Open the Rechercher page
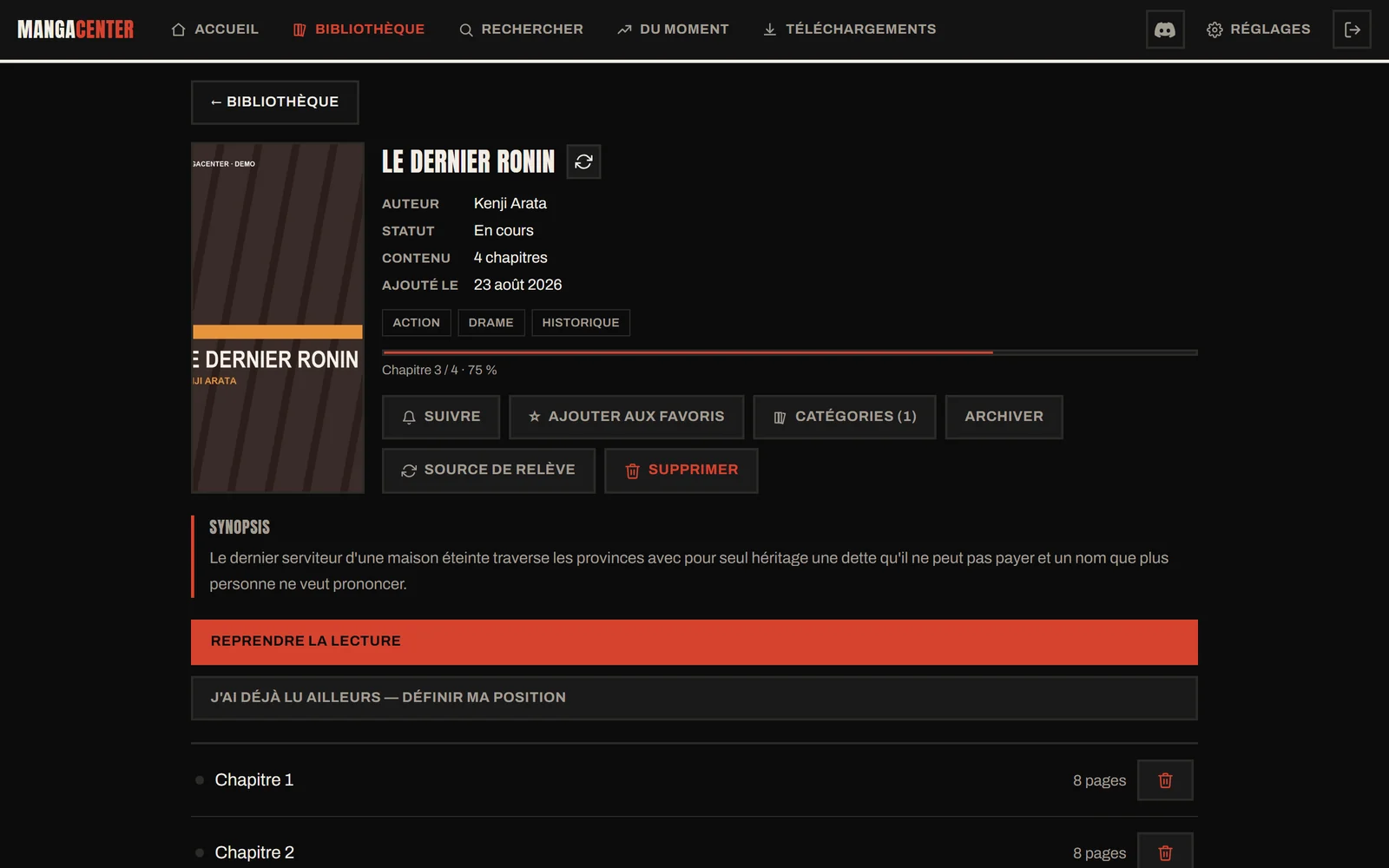Viewport: 1389px width, 868px height. pos(521,30)
